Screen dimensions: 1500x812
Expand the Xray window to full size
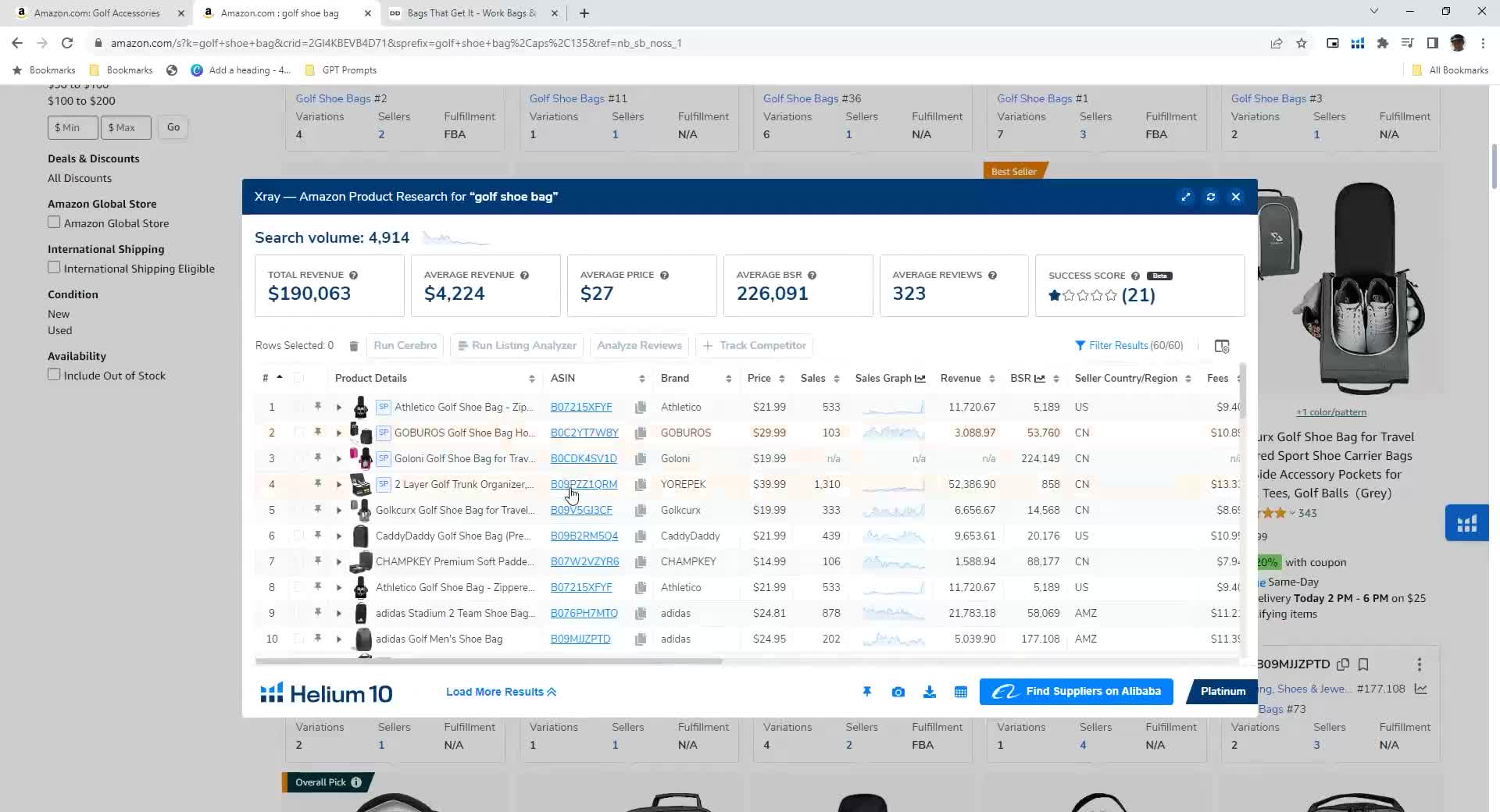coord(1186,197)
